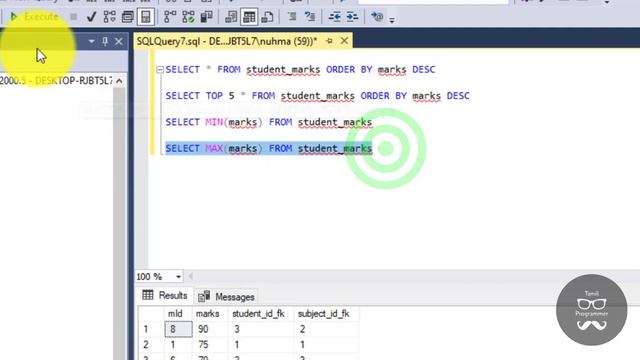The height and width of the screenshot is (360, 640).
Task: Toggle Include Client Statistics icon
Action: tap(207, 17)
